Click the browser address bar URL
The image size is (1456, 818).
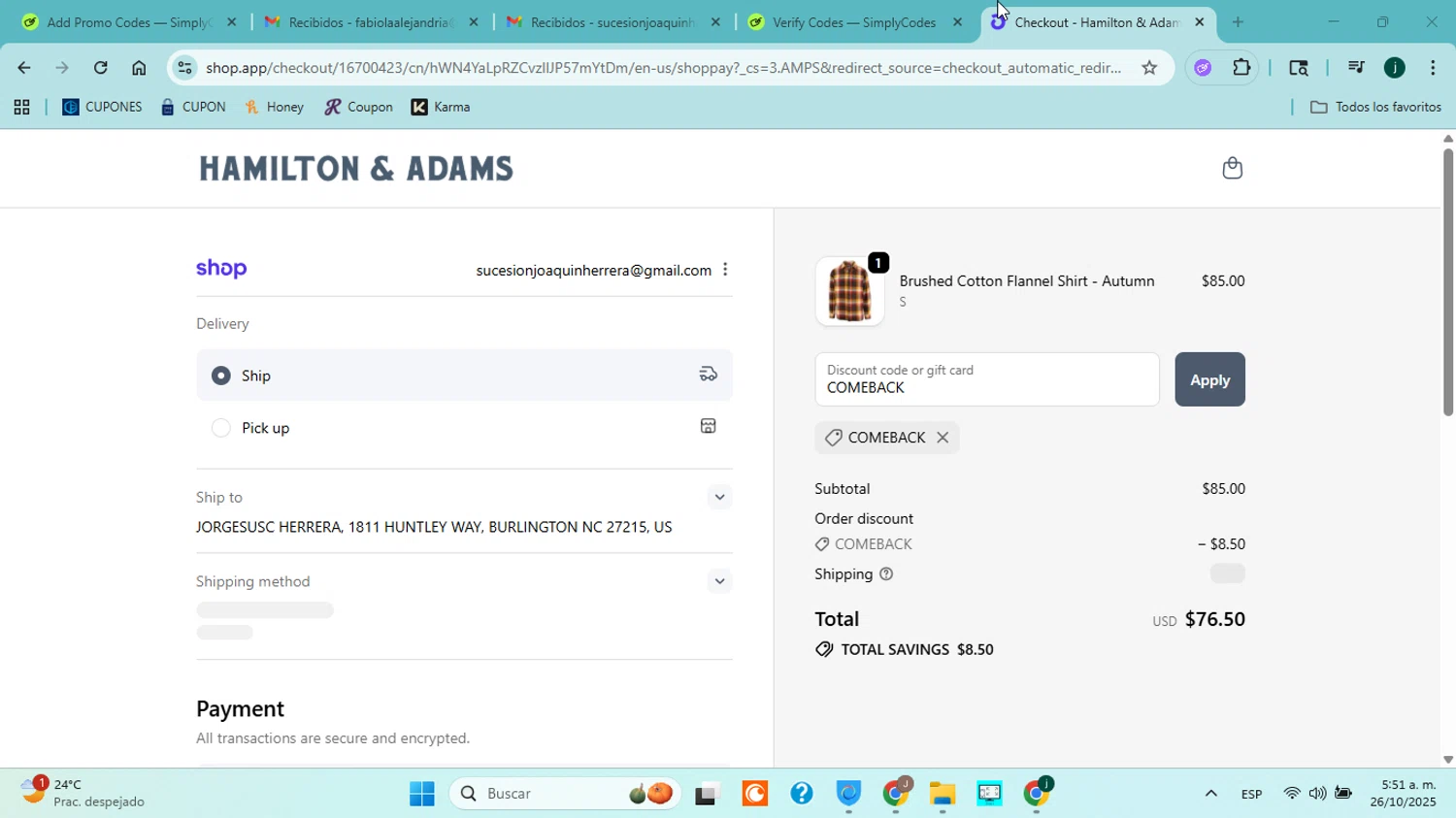(663, 68)
